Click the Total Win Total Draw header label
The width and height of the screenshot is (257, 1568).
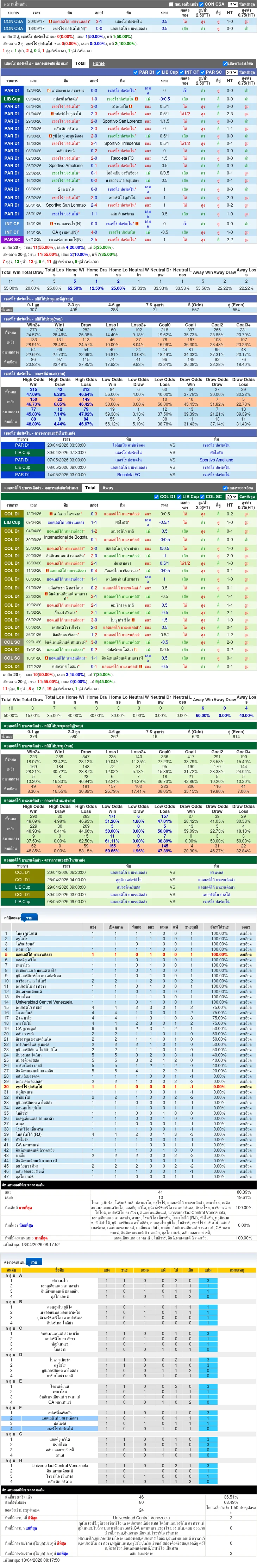tap(23, 273)
